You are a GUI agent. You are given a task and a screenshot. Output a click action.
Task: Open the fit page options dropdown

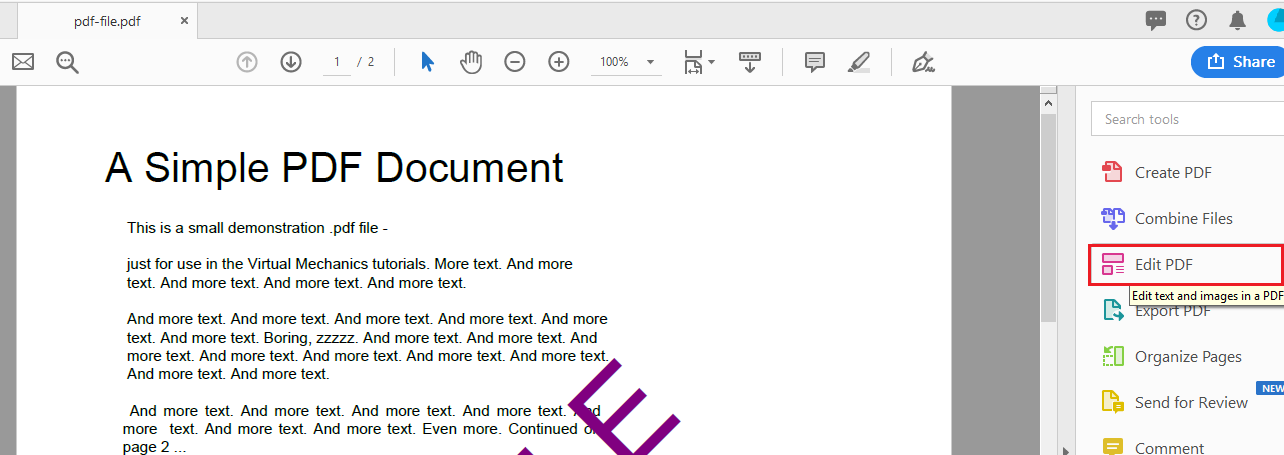699,62
